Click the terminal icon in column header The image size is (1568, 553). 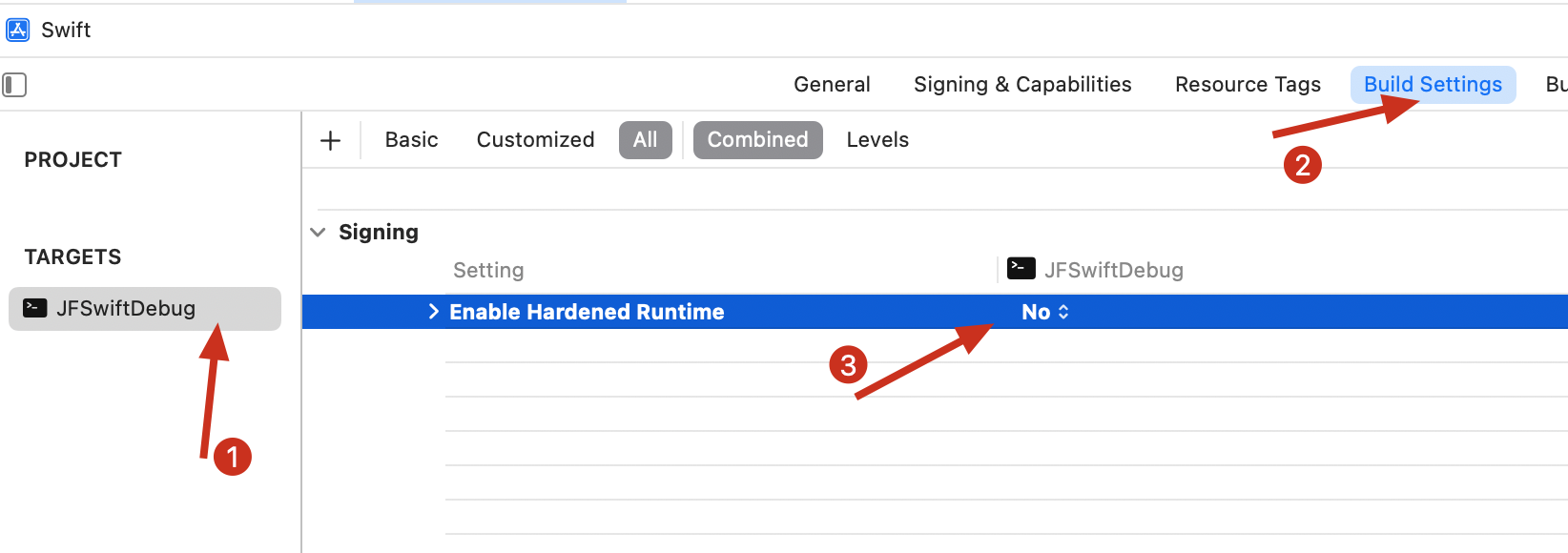(x=1021, y=269)
